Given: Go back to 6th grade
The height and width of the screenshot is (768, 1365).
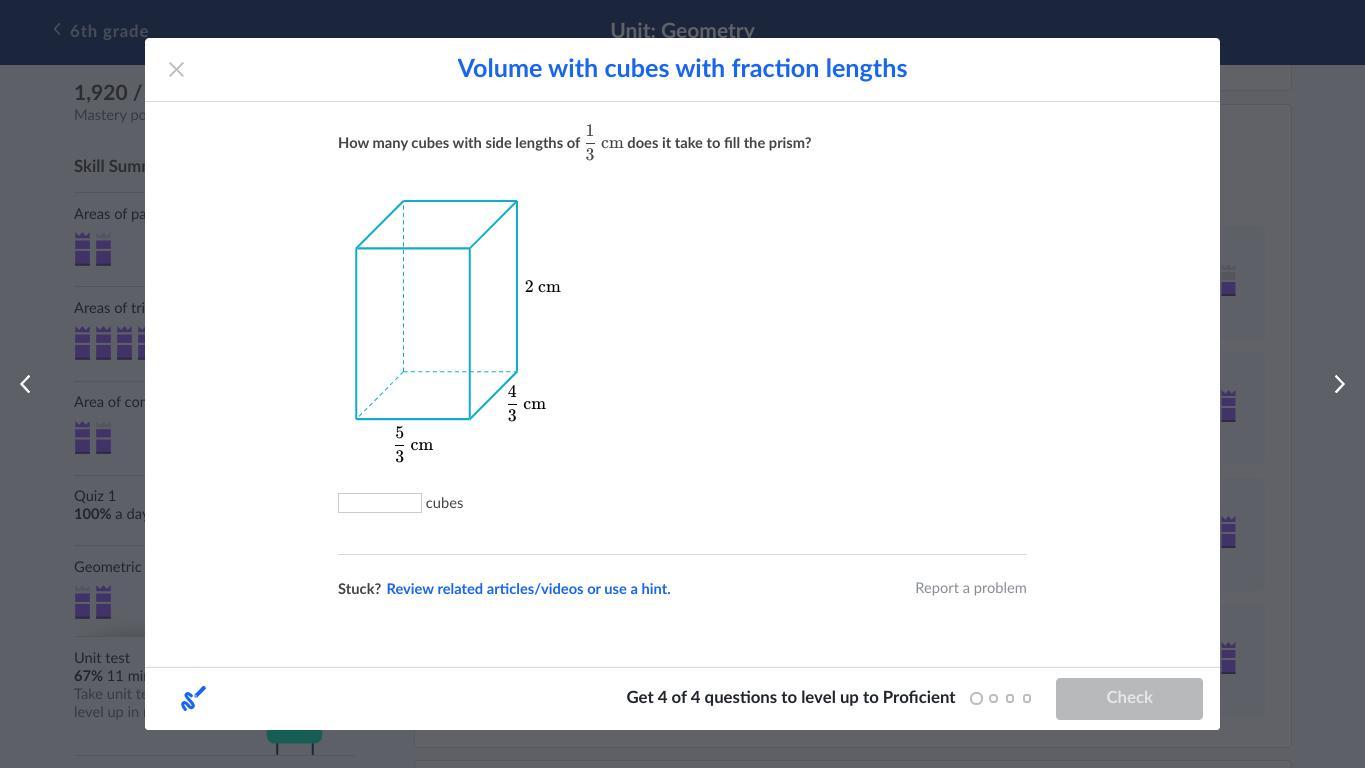Looking at the screenshot, I should 100,31.
